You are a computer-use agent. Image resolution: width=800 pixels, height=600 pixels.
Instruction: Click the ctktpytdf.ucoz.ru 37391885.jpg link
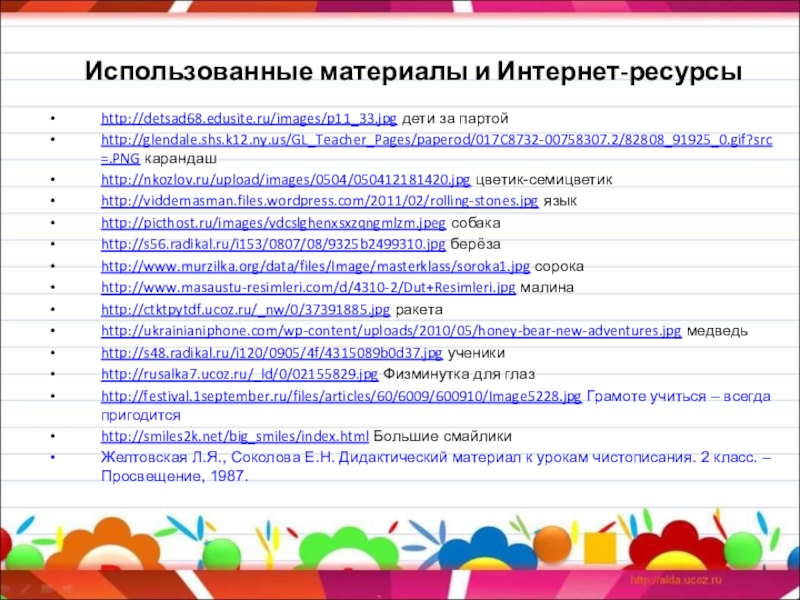tap(245, 310)
